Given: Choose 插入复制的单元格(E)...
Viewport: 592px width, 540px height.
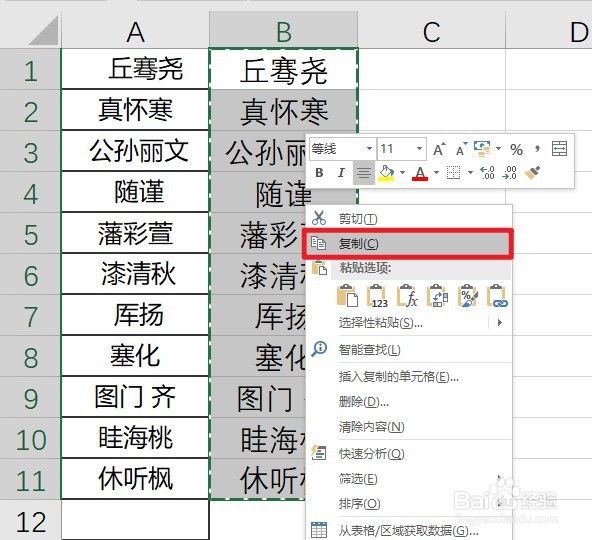Looking at the screenshot, I should click(409, 376).
